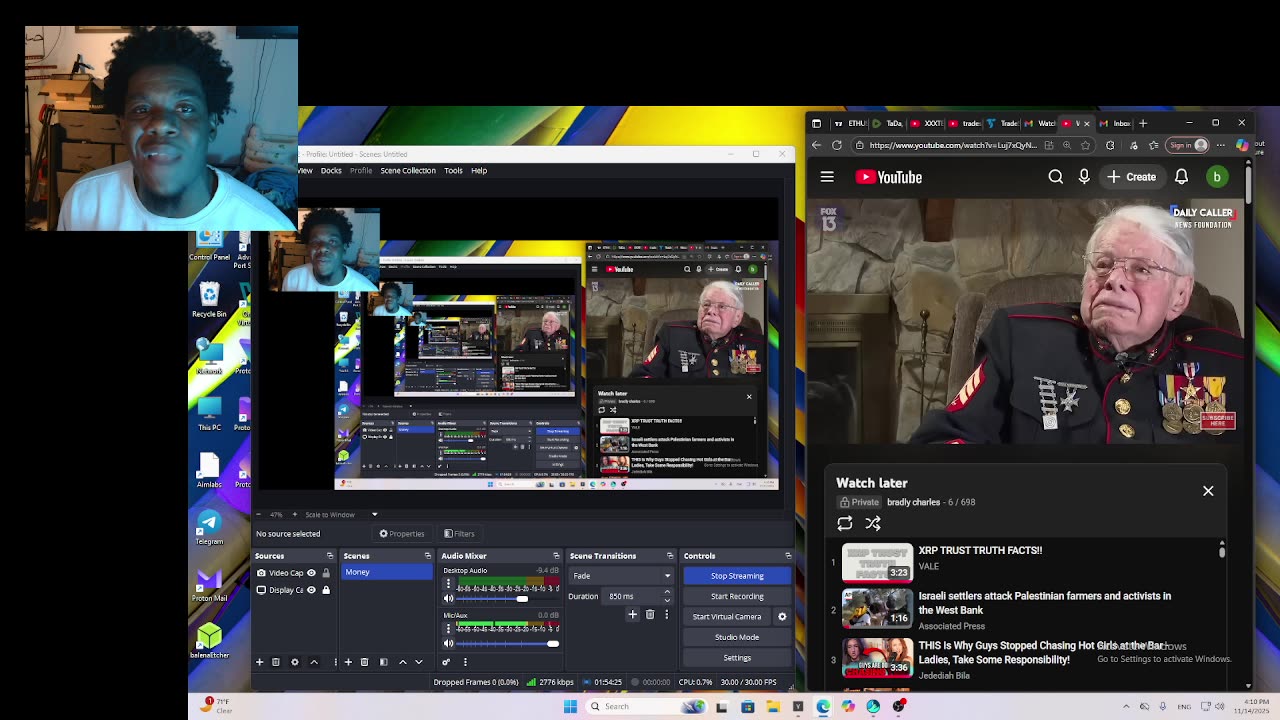Open the Help menu in OBS
Screen dimensions: 1280x720
[479, 171]
